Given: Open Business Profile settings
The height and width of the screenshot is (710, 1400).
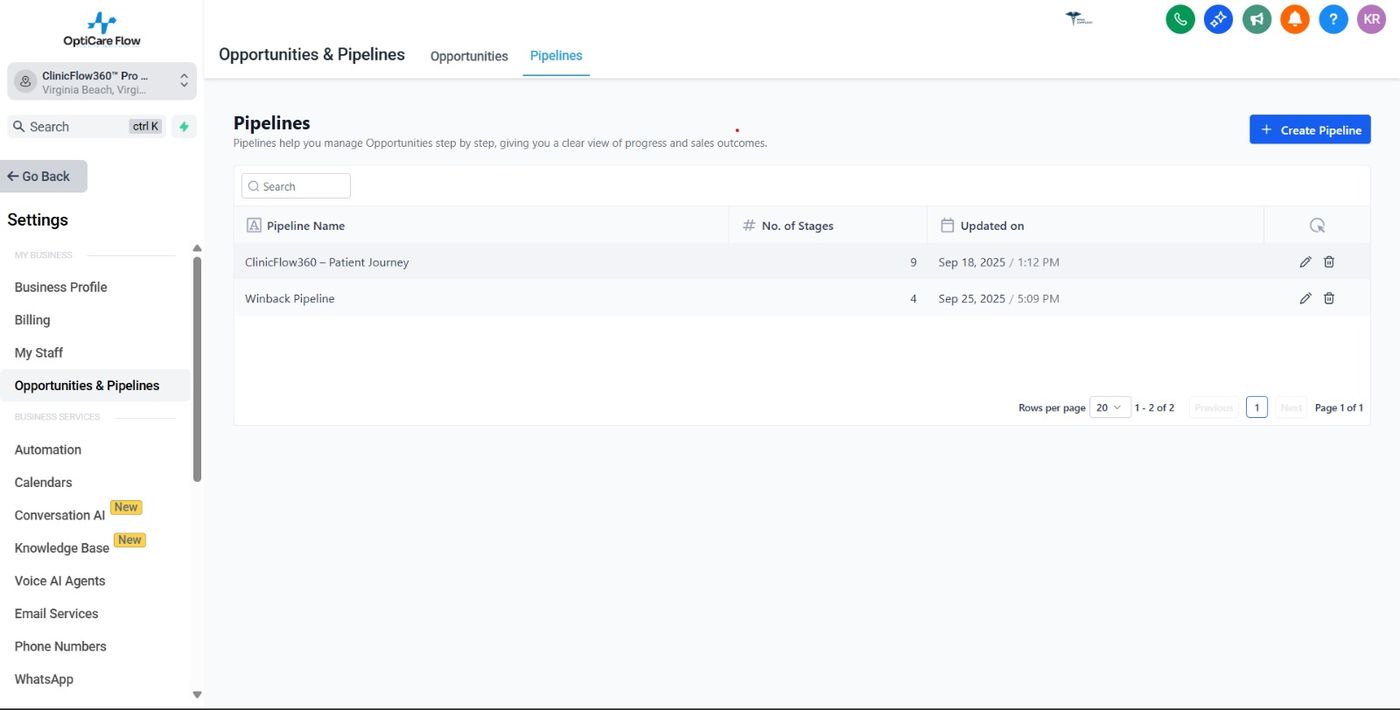Looking at the screenshot, I should 61,287.
